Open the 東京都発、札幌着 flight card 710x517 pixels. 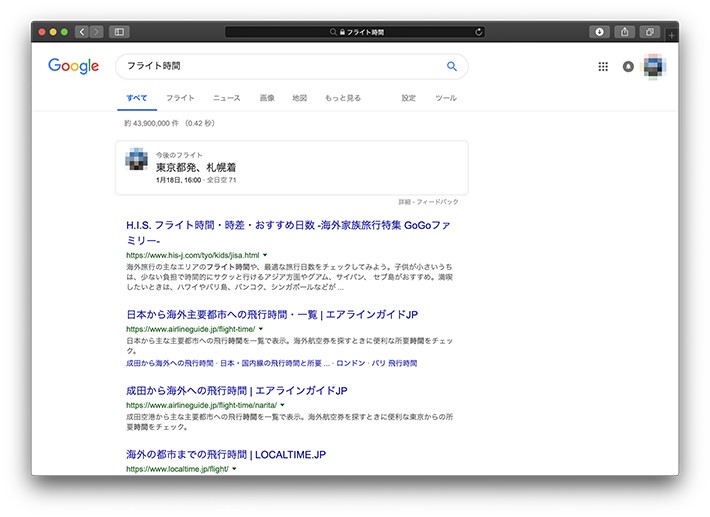point(292,168)
